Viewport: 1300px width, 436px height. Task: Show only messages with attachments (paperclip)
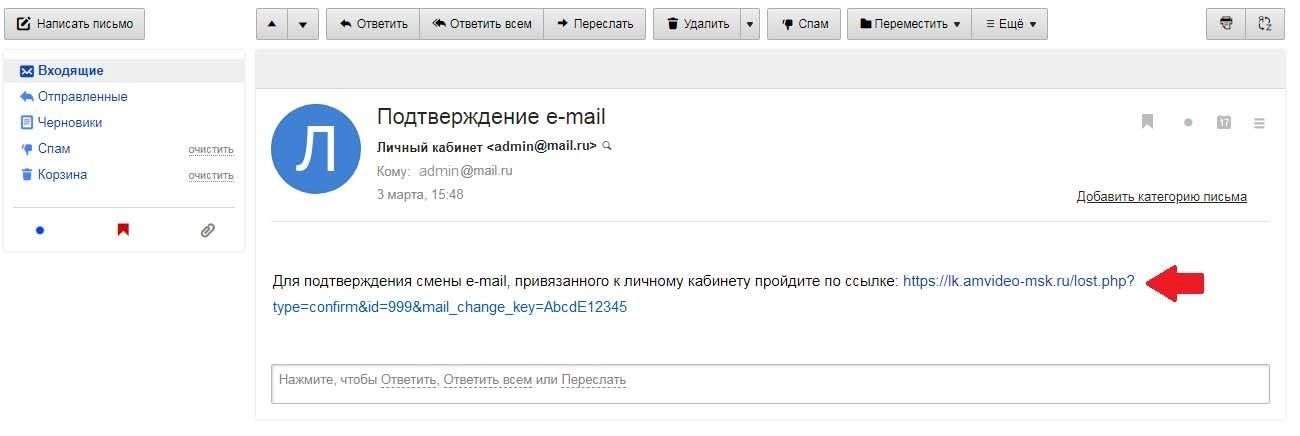207,230
